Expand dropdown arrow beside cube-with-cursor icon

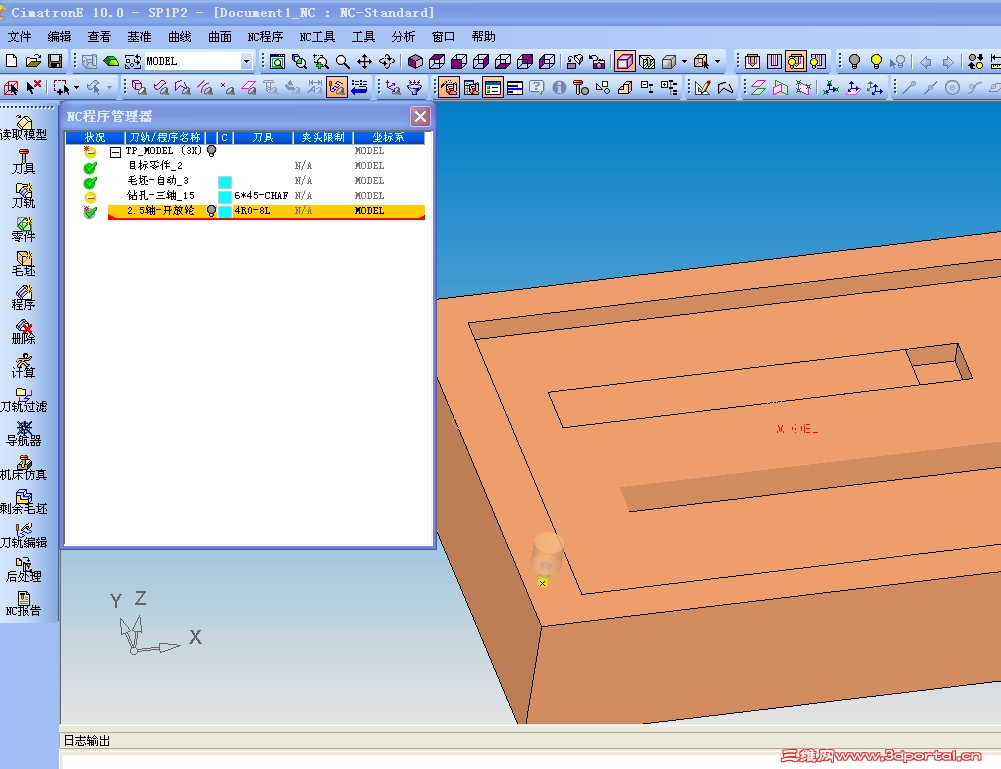coord(718,61)
